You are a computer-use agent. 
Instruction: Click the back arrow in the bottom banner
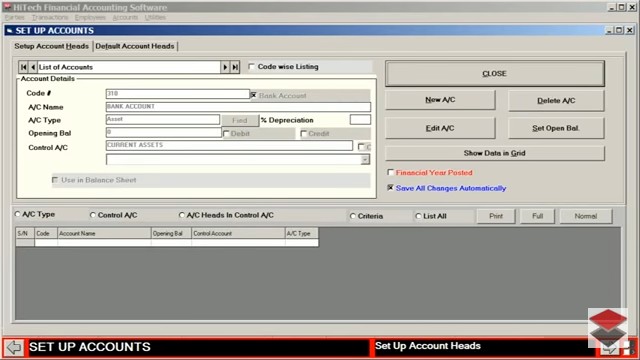click(x=14, y=348)
